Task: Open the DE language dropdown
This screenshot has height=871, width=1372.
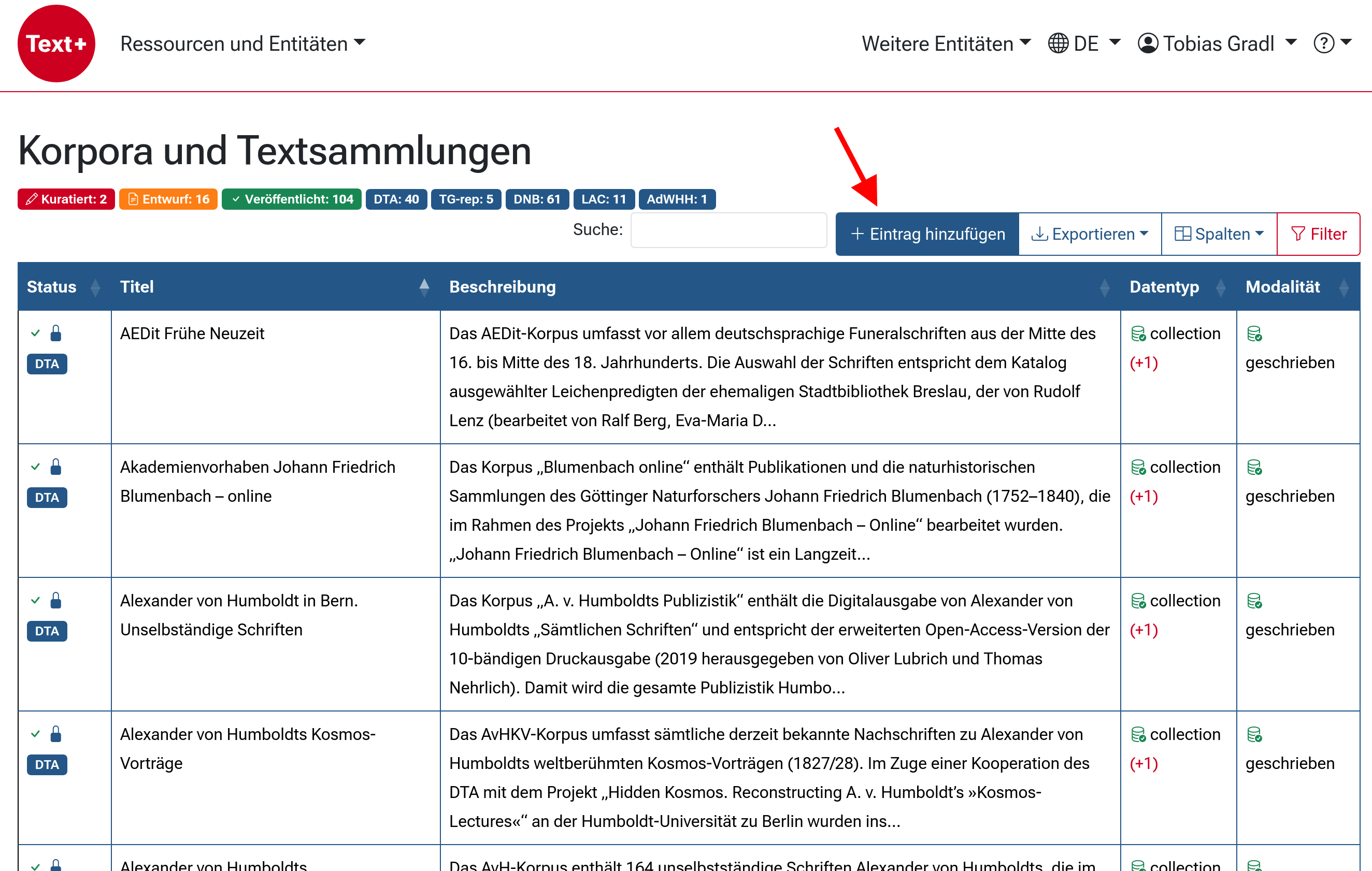Action: pos(1085,44)
